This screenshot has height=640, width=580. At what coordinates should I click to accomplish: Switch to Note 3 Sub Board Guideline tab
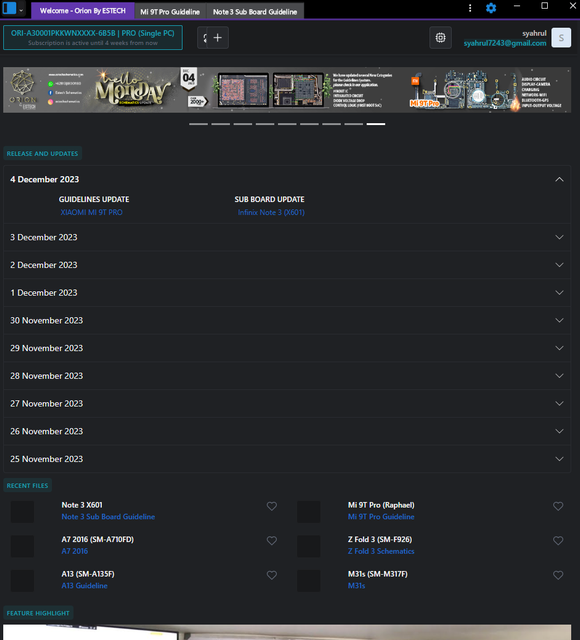(x=255, y=12)
